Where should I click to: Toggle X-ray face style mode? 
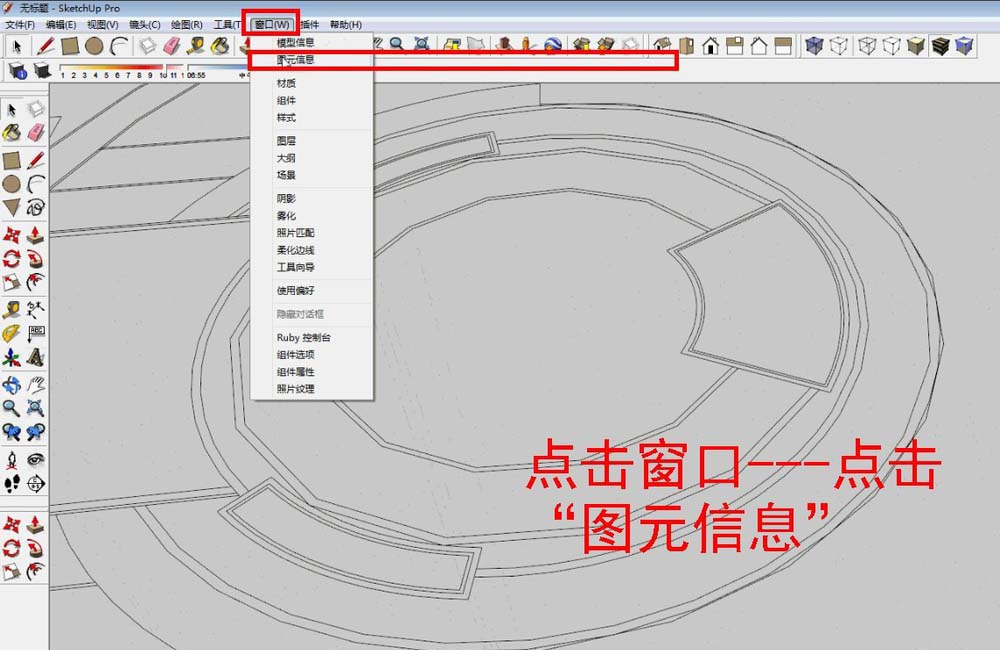click(x=814, y=45)
